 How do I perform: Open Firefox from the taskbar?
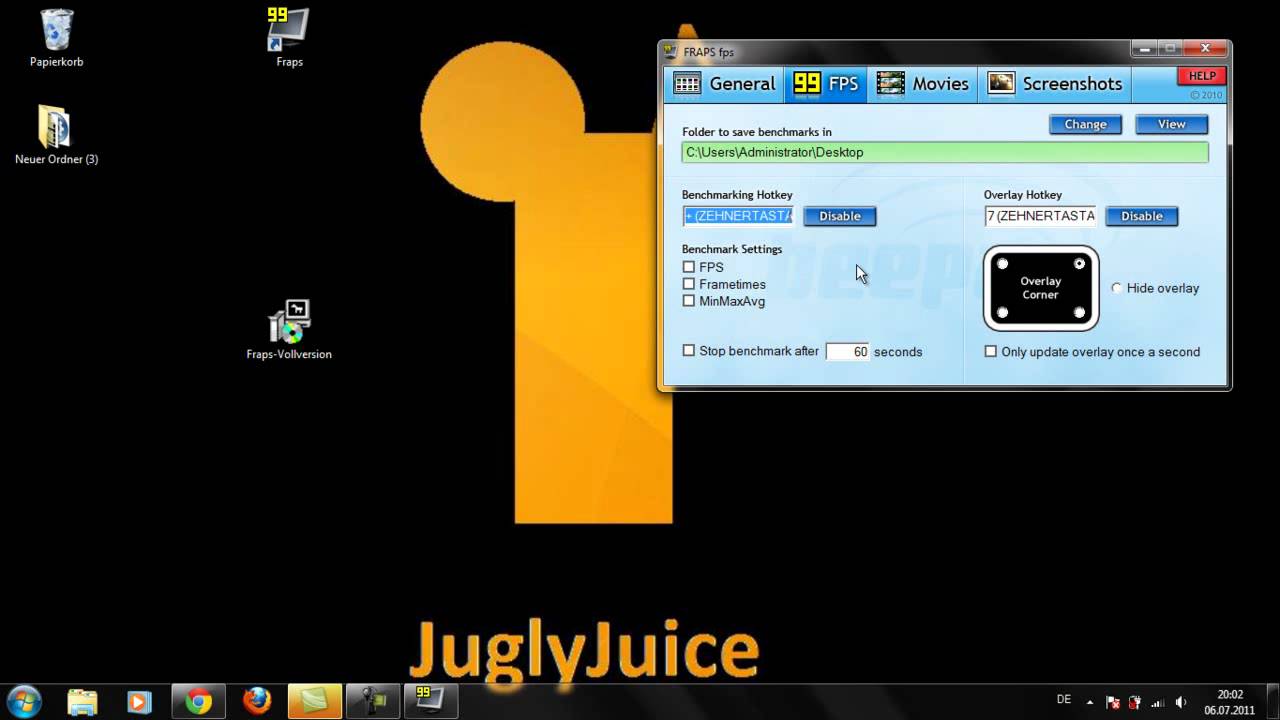pyautogui.click(x=257, y=702)
